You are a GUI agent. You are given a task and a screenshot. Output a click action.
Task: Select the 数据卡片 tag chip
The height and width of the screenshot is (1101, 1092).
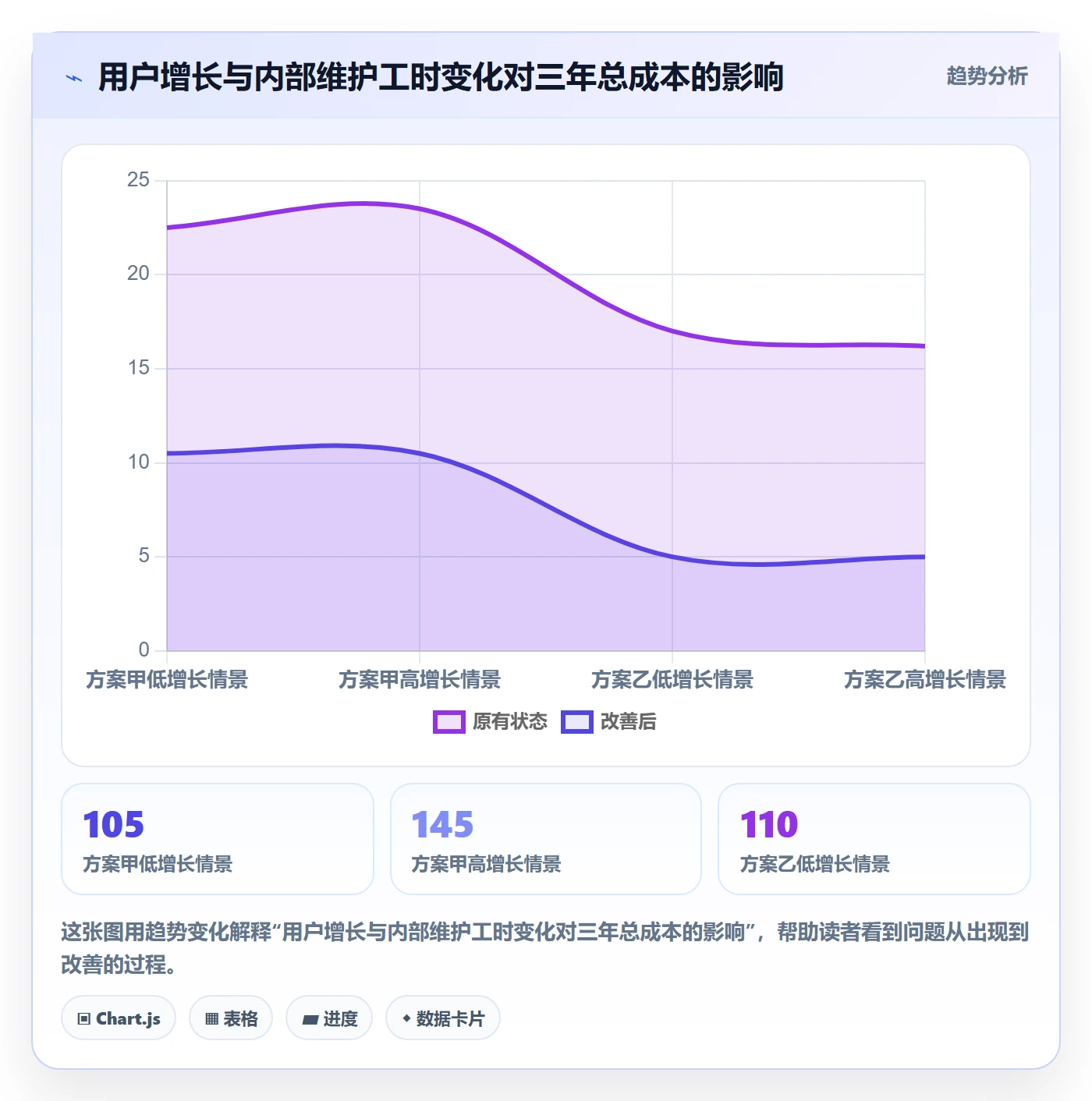443,1018
